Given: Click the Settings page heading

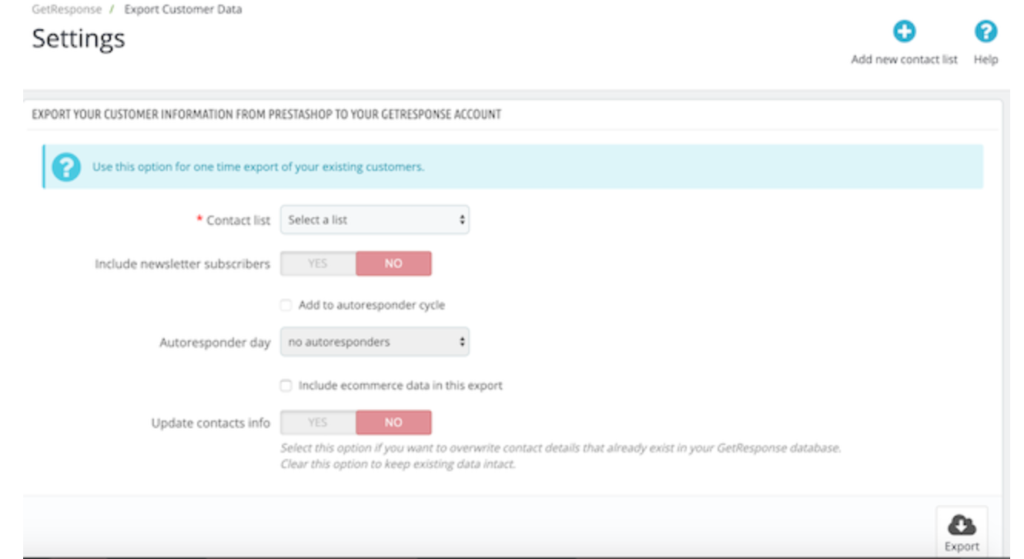Looking at the screenshot, I should click(78, 39).
